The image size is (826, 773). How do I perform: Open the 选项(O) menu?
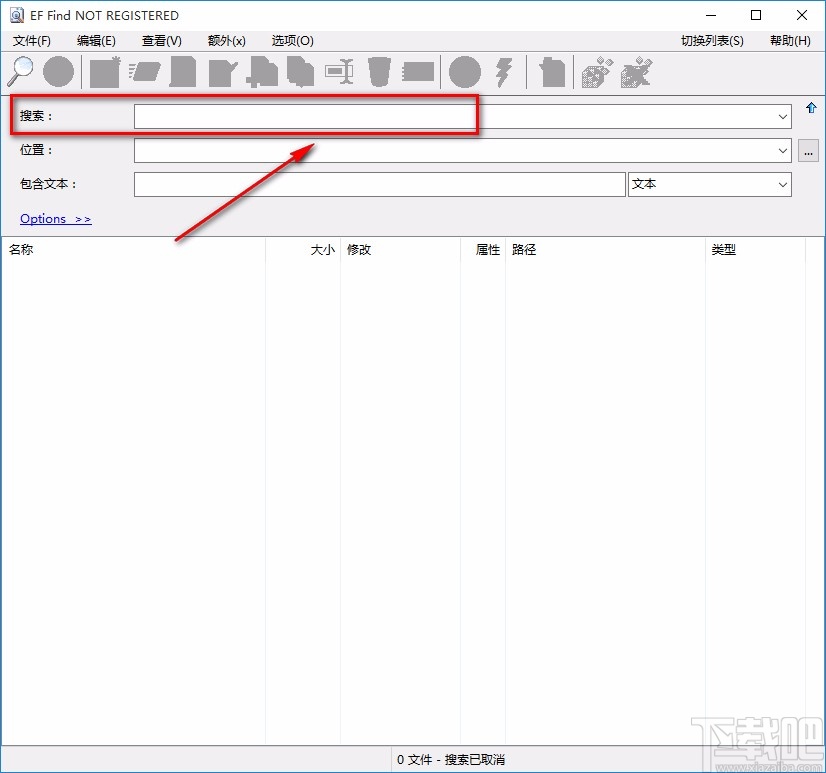(x=292, y=41)
